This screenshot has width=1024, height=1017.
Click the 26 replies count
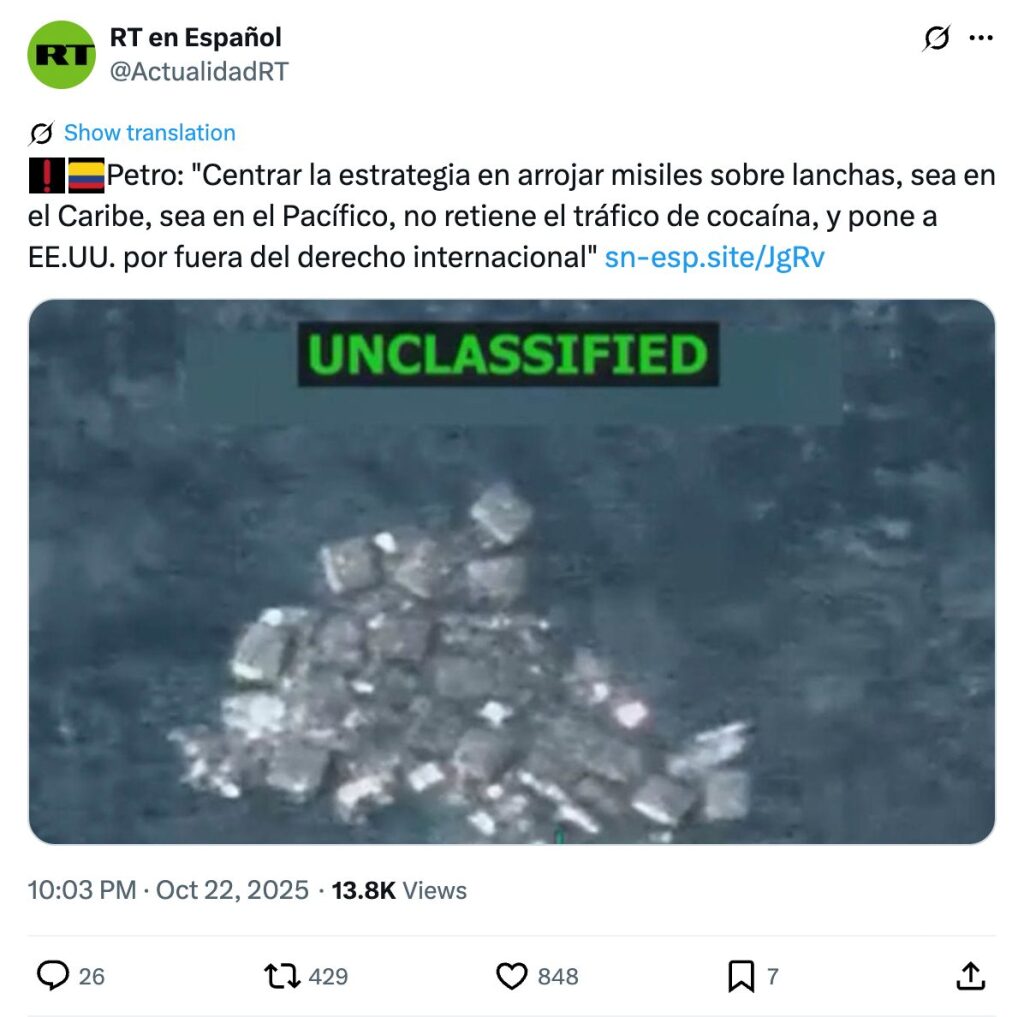click(x=91, y=977)
